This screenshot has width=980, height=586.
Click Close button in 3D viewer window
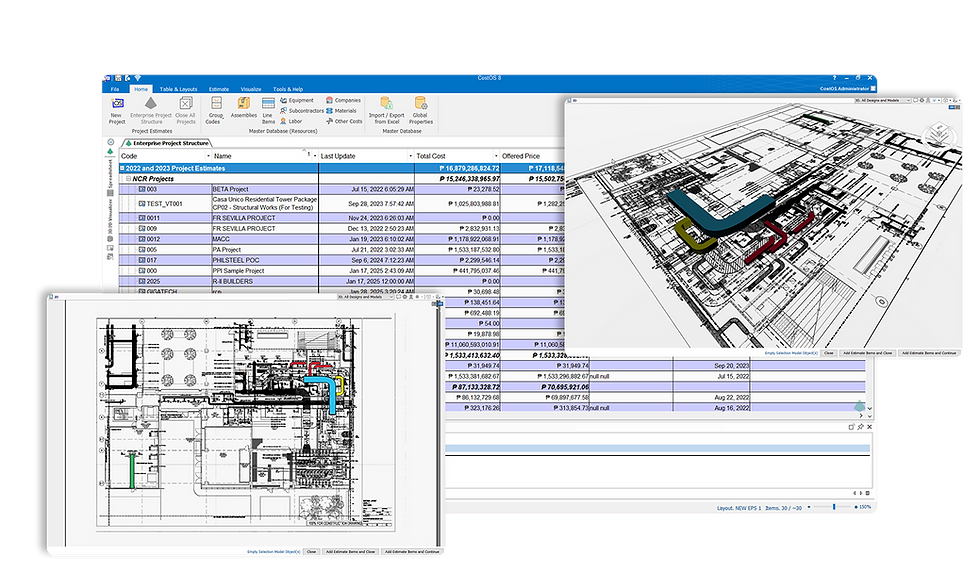click(829, 353)
